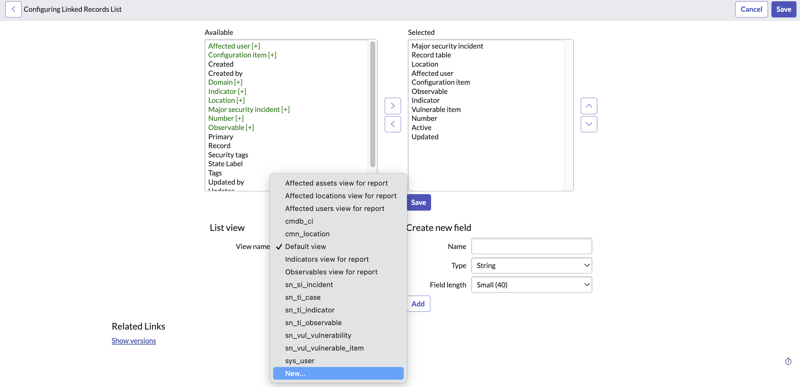Open the timing clock icon at bottom right

788,362
